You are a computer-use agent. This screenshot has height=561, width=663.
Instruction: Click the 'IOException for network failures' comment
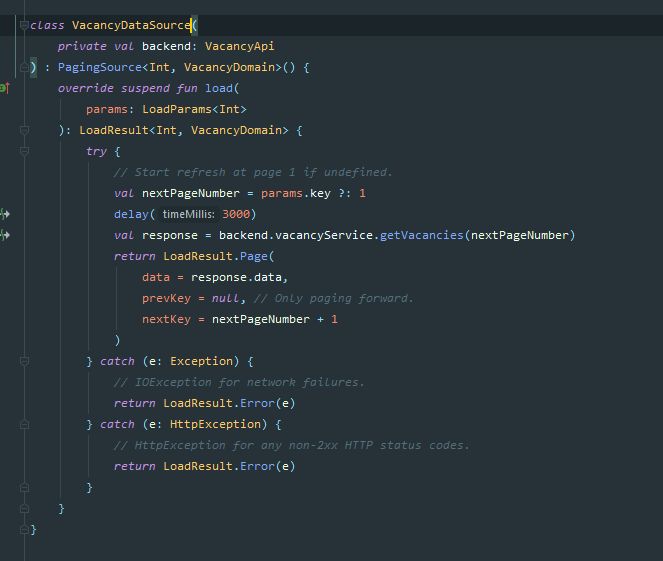[x=239, y=382]
